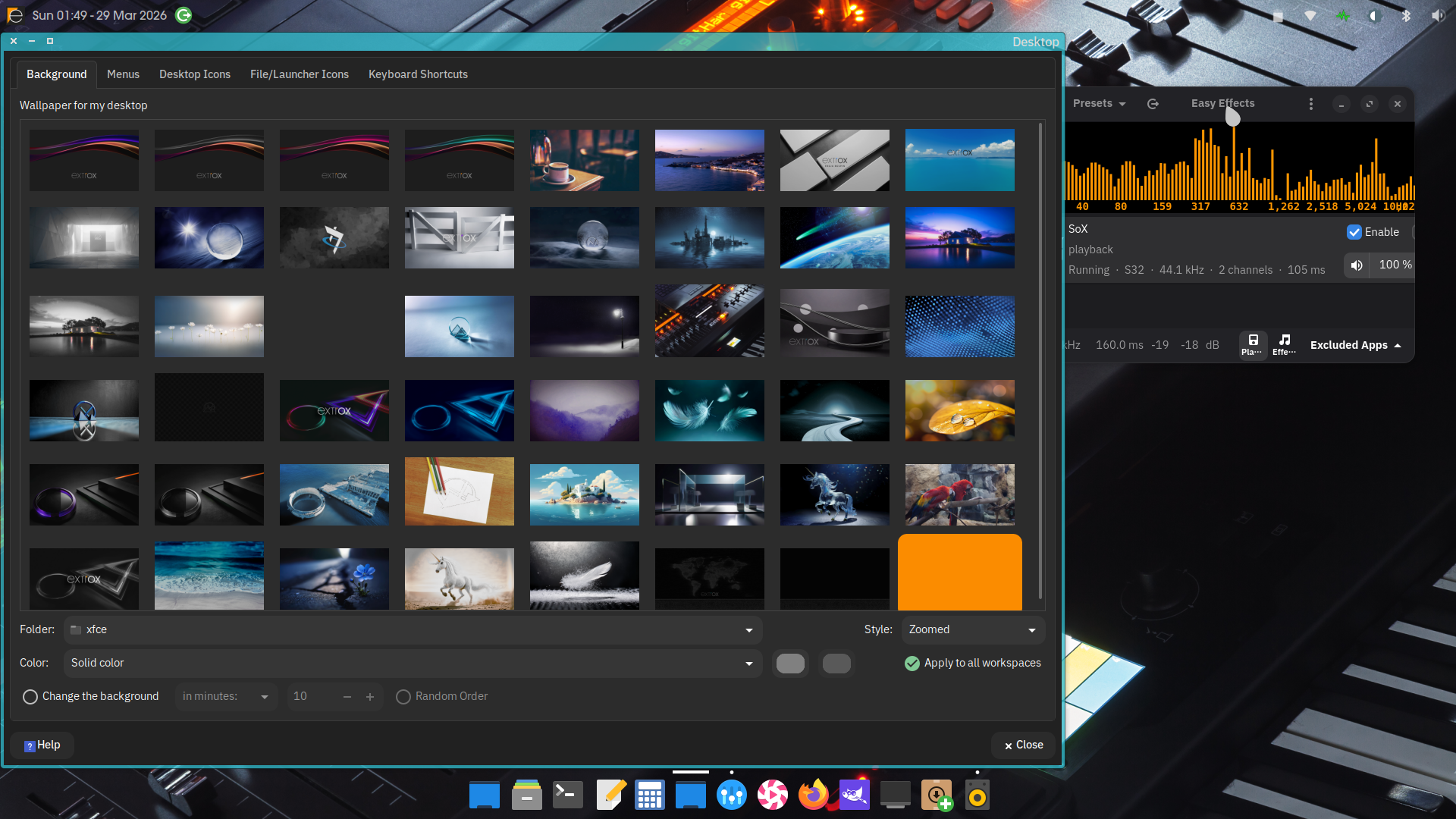Screen dimensions: 1456x819
Task: Toggle Apply to all workspaces
Action: click(x=912, y=664)
